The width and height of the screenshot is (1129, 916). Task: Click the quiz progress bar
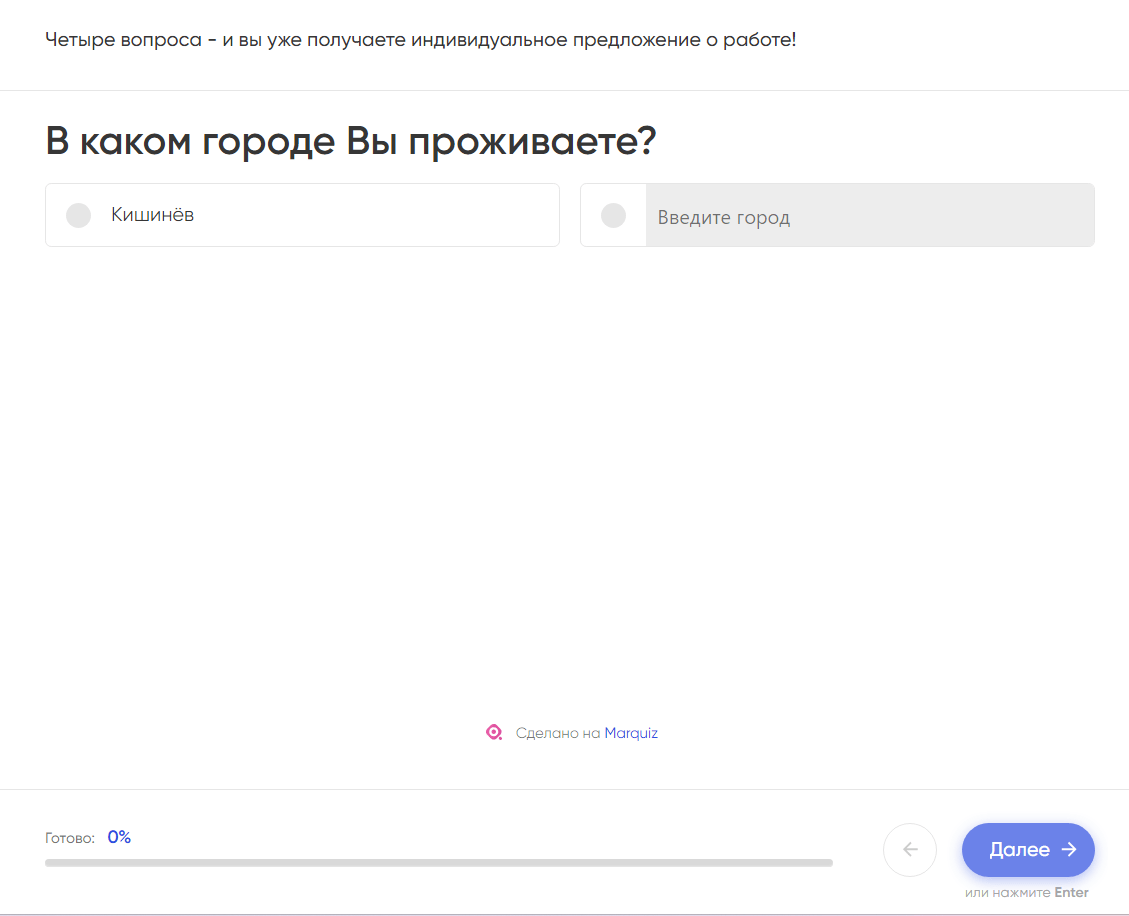[438, 863]
